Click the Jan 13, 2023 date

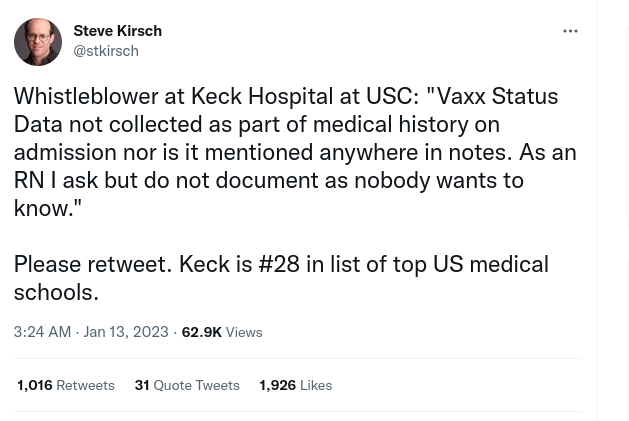126,332
